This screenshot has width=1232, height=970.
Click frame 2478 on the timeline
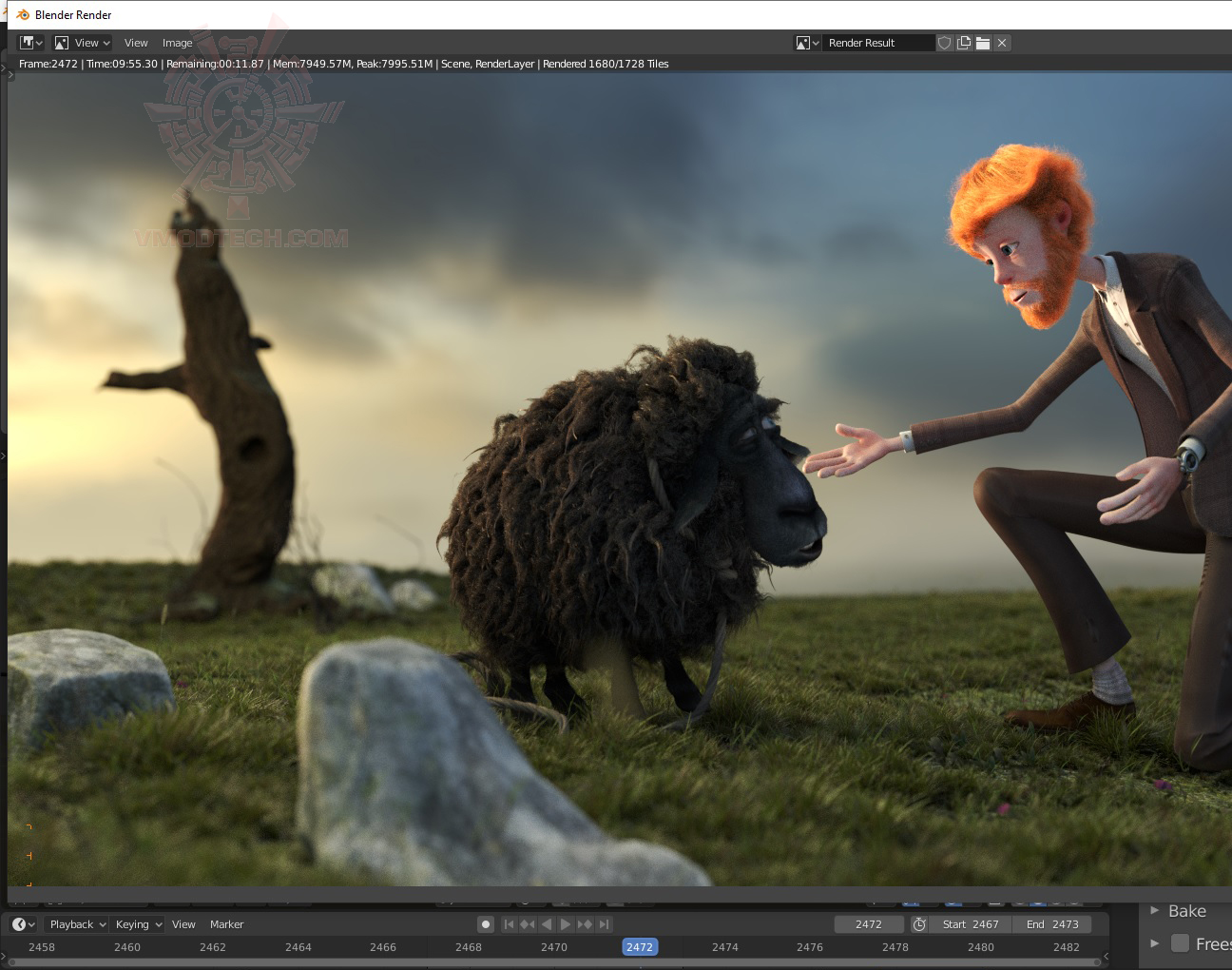[x=895, y=947]
